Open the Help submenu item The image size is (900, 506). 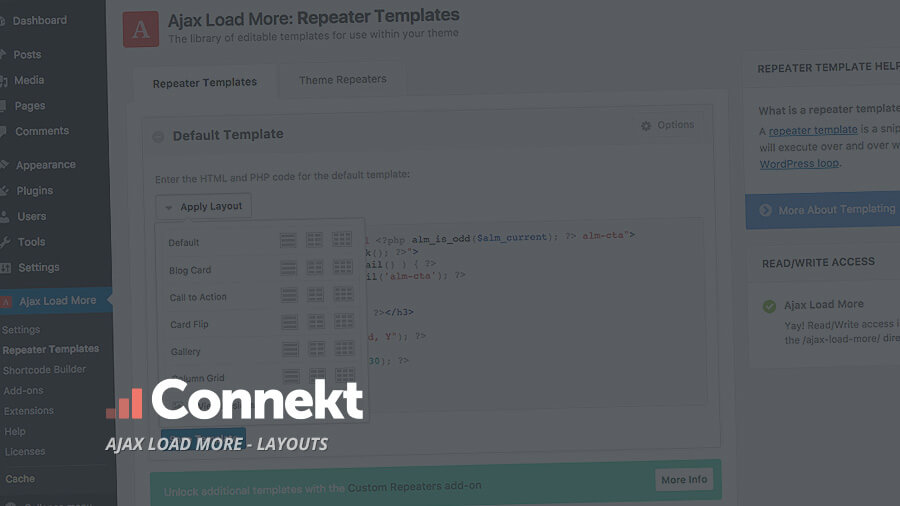pos(15,431)
